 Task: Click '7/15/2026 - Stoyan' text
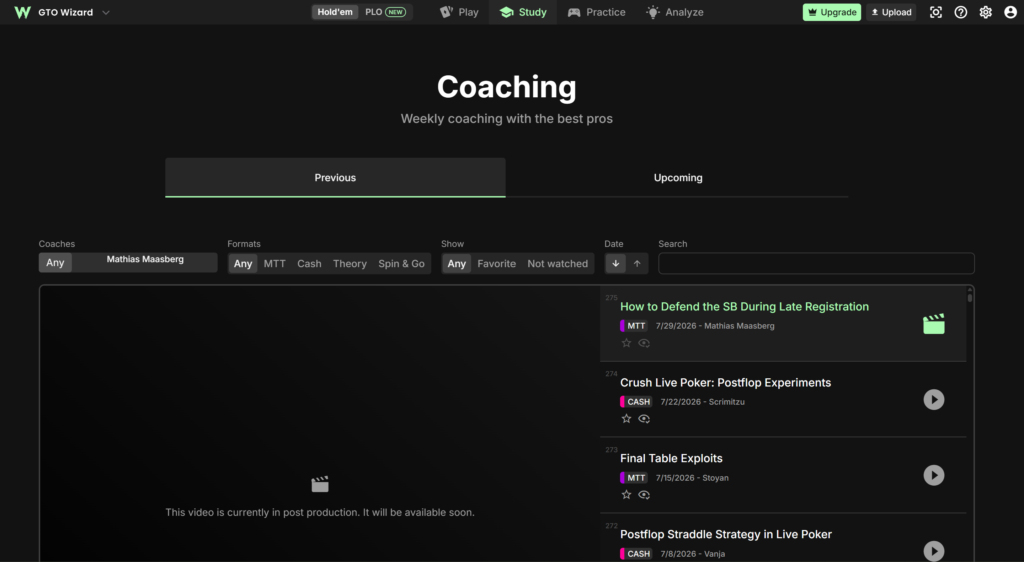692,478
